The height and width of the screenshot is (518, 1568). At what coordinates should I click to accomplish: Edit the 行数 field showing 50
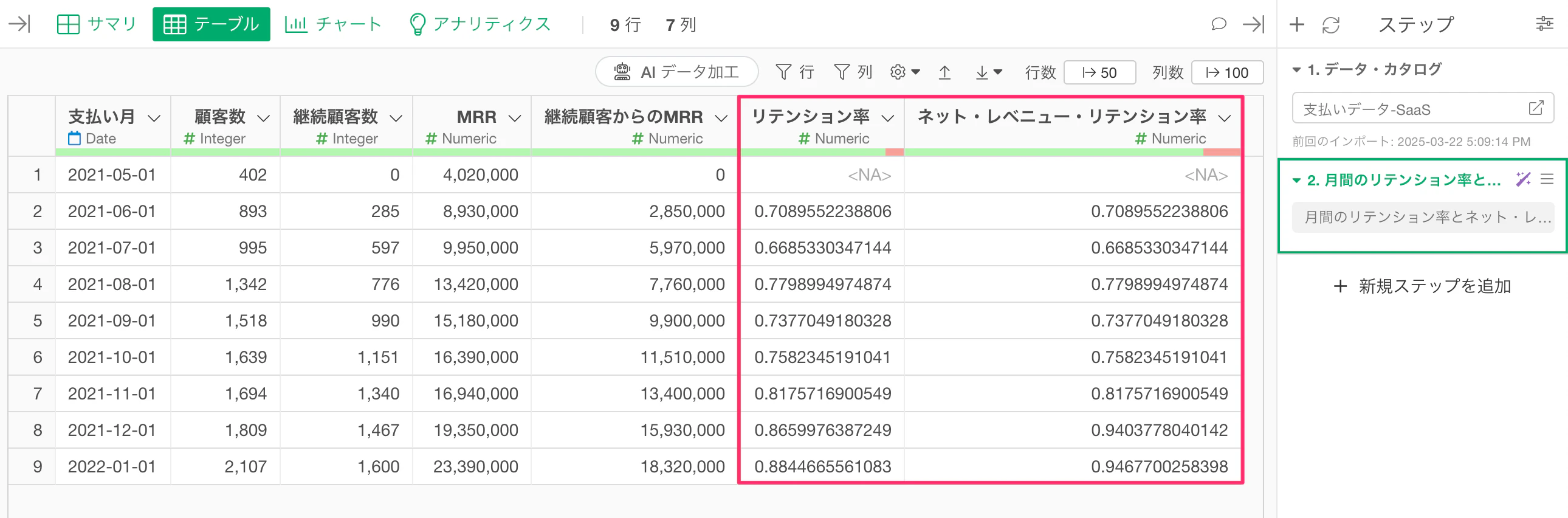click(1099, 72)
